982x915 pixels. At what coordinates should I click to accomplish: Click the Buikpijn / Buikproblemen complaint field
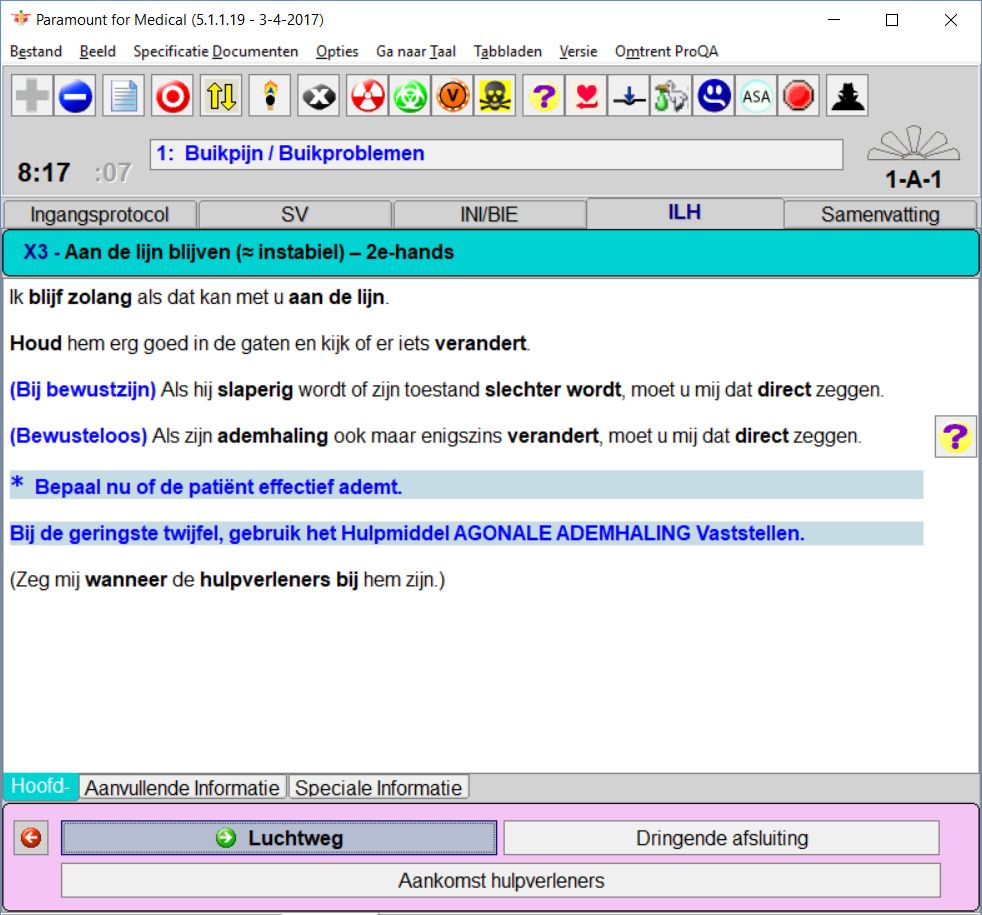(x=496, y=154)
